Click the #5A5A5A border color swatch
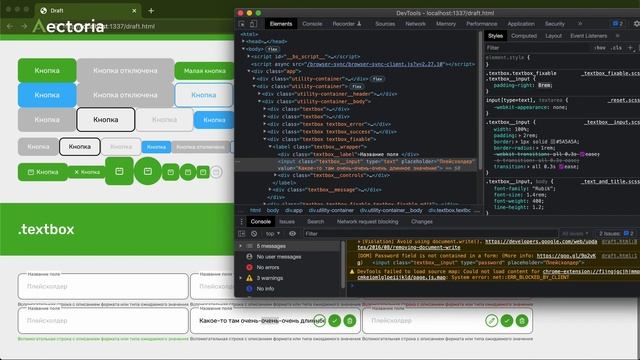This screenshot has height=360, width=640. pyautogui.click(x=553, y=142)
